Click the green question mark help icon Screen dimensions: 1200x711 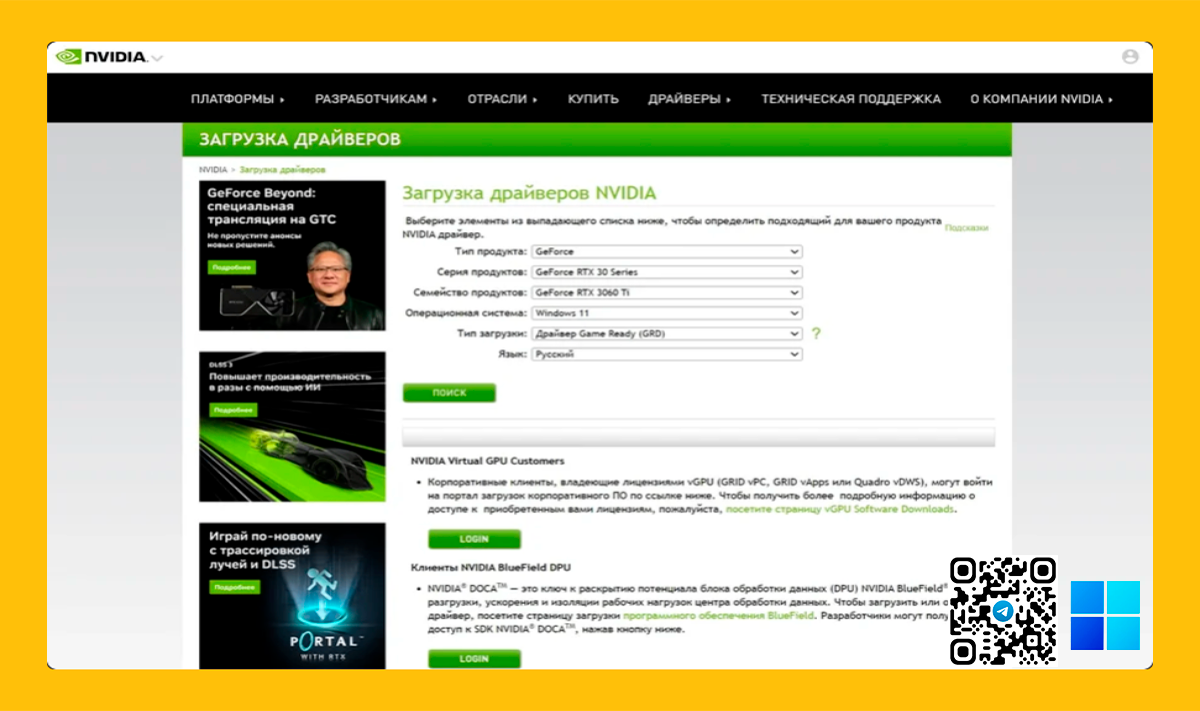[x=816, y=333]
